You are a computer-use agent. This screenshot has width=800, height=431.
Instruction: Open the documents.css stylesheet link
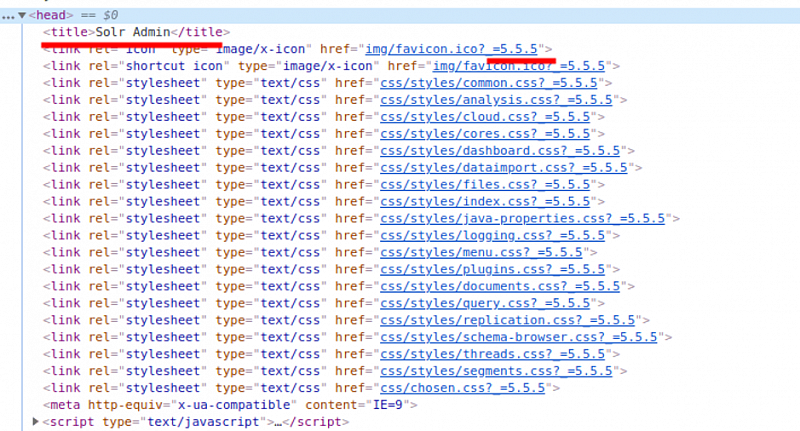[x=500, y=286]
